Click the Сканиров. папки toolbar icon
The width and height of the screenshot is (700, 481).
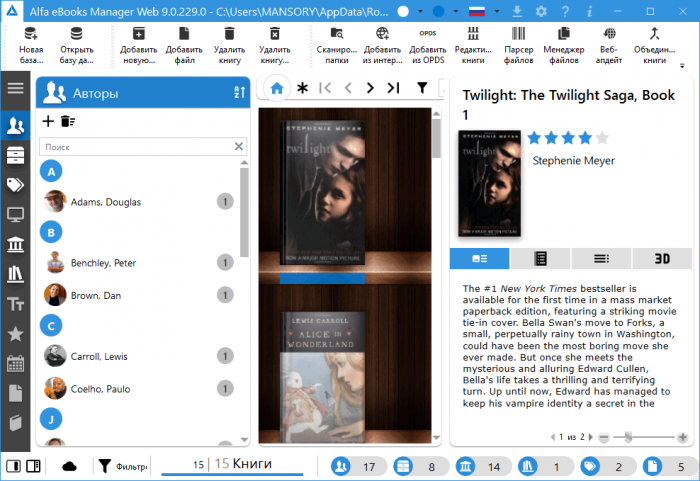335,43
